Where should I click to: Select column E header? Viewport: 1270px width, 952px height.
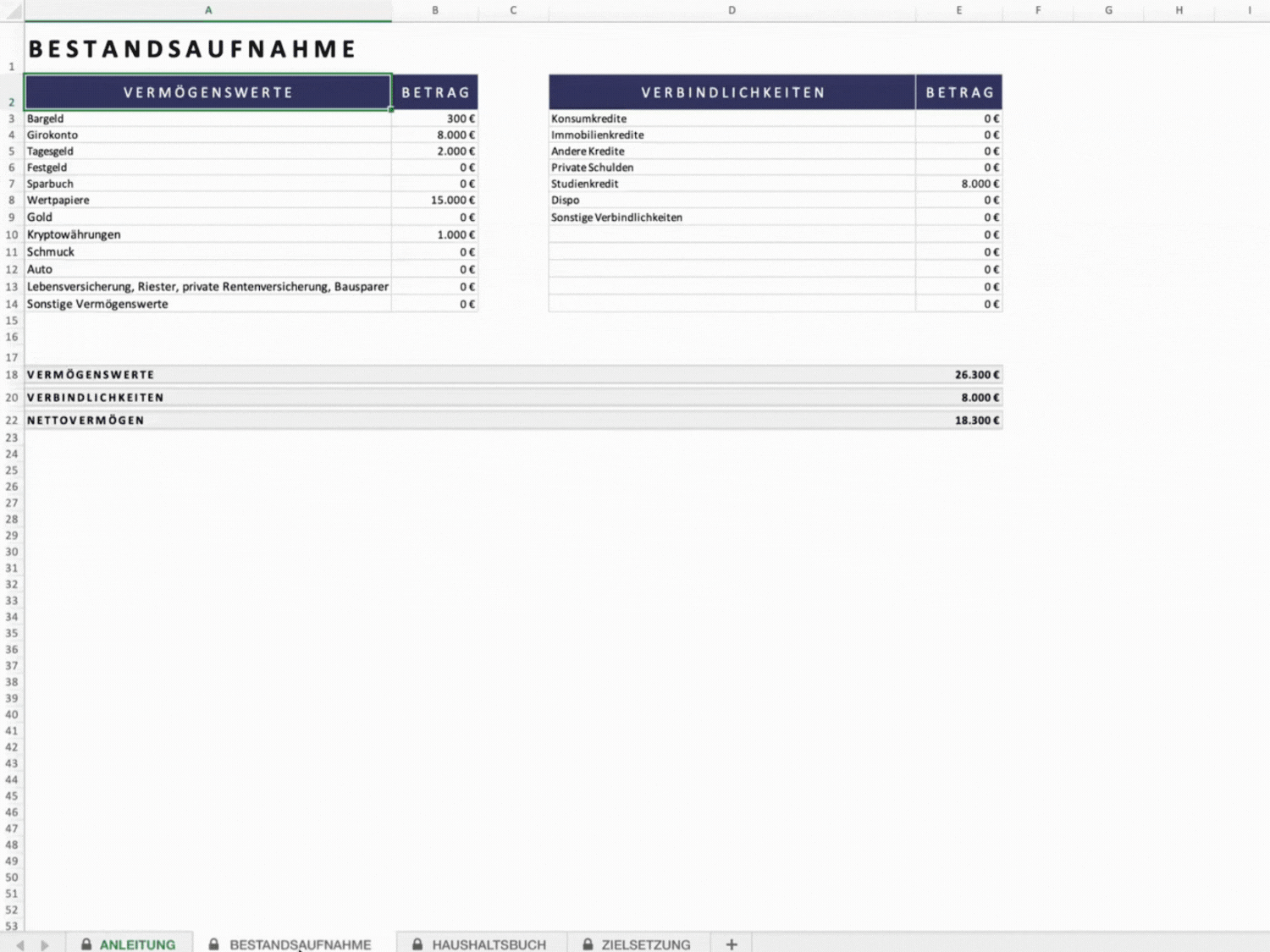(959, 10)
